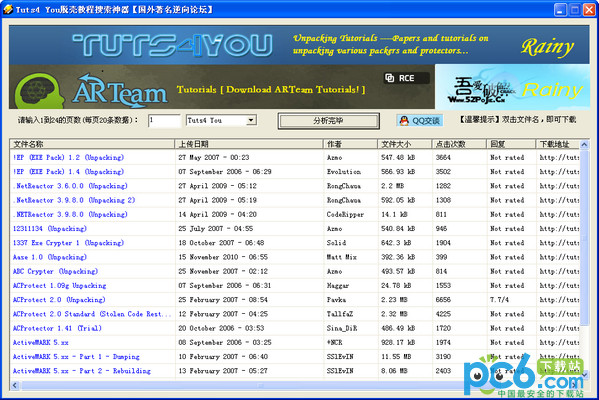
Task: Select Aase 1.0 (Unpacking) file
Action: pos(50,257)
